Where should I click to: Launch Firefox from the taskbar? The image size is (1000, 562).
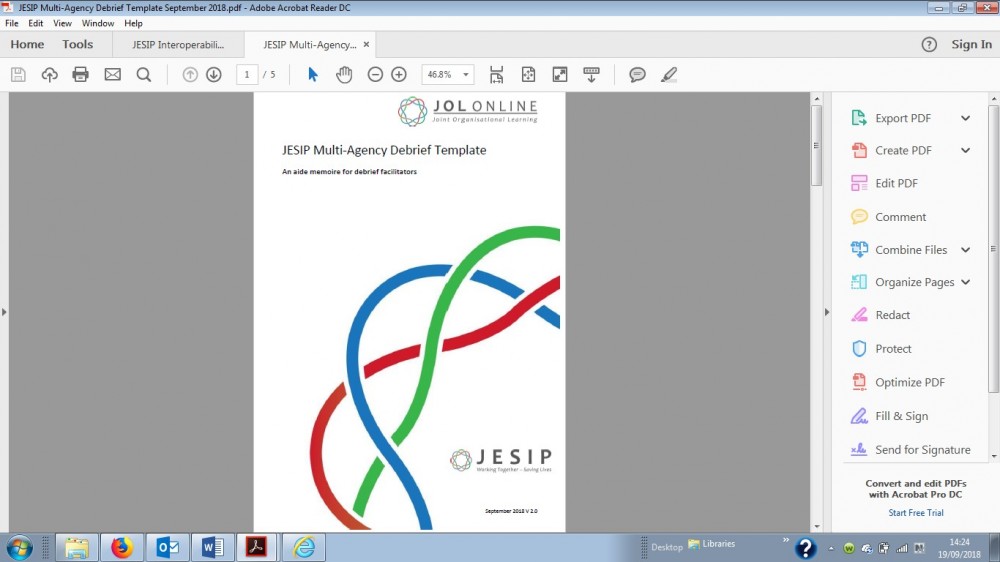tap(122, 547)
